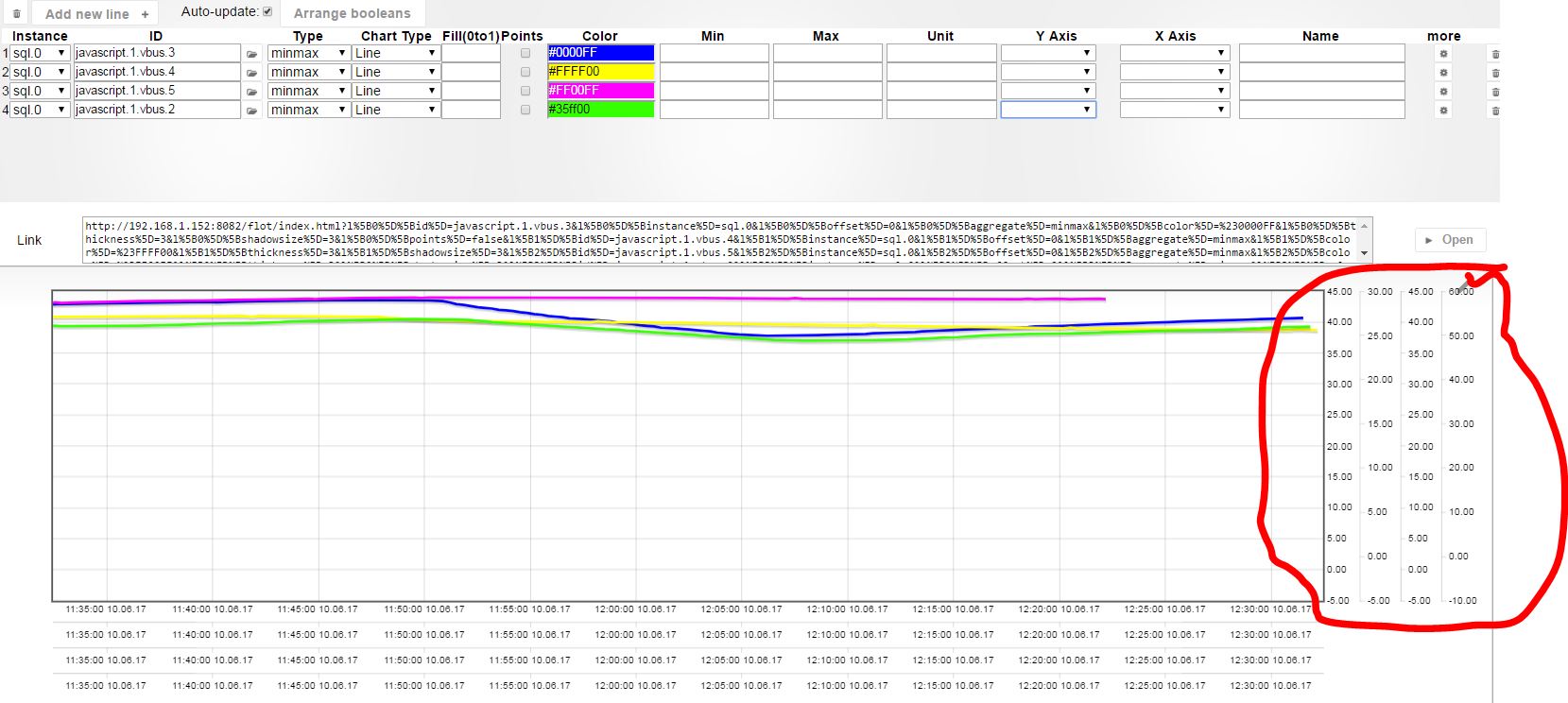
Task: Enable Points checkbox for line 1
Action: coord(526,54)
